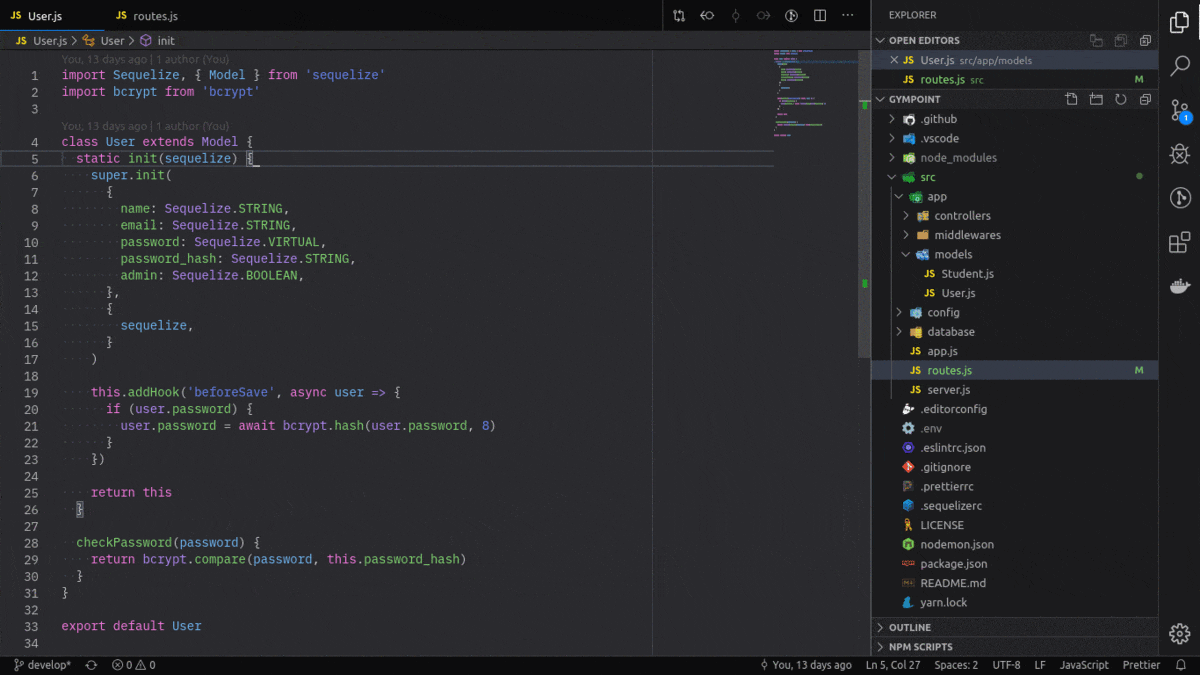Create a new file in GYMPOINT
Viewport: 1200px width, 675px height.
(1072, 100)
